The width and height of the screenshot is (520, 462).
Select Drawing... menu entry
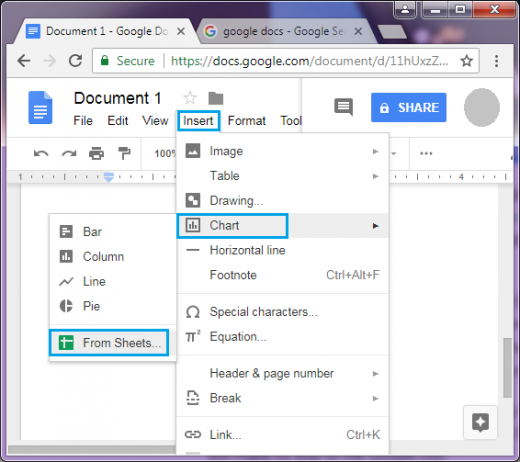283,201
